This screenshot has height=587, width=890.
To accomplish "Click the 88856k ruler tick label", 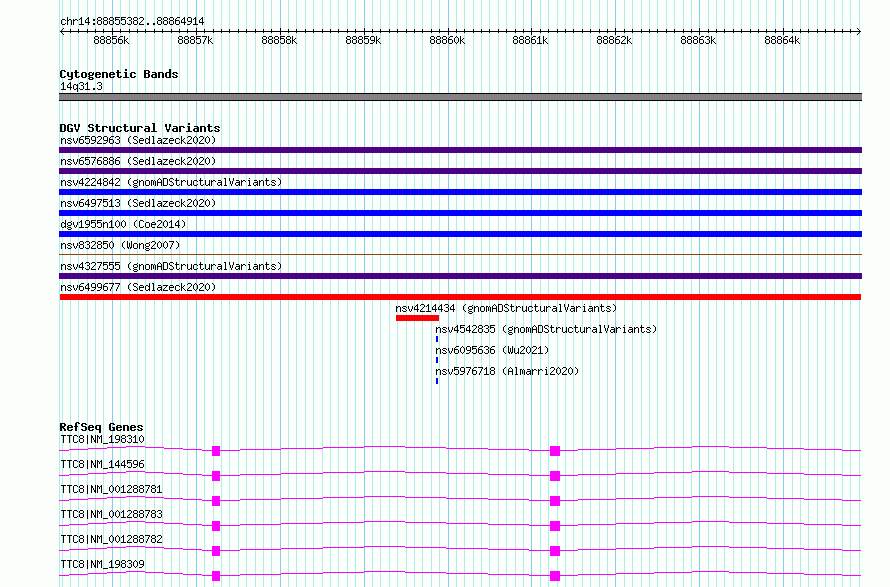I will [x=111, y=40].
